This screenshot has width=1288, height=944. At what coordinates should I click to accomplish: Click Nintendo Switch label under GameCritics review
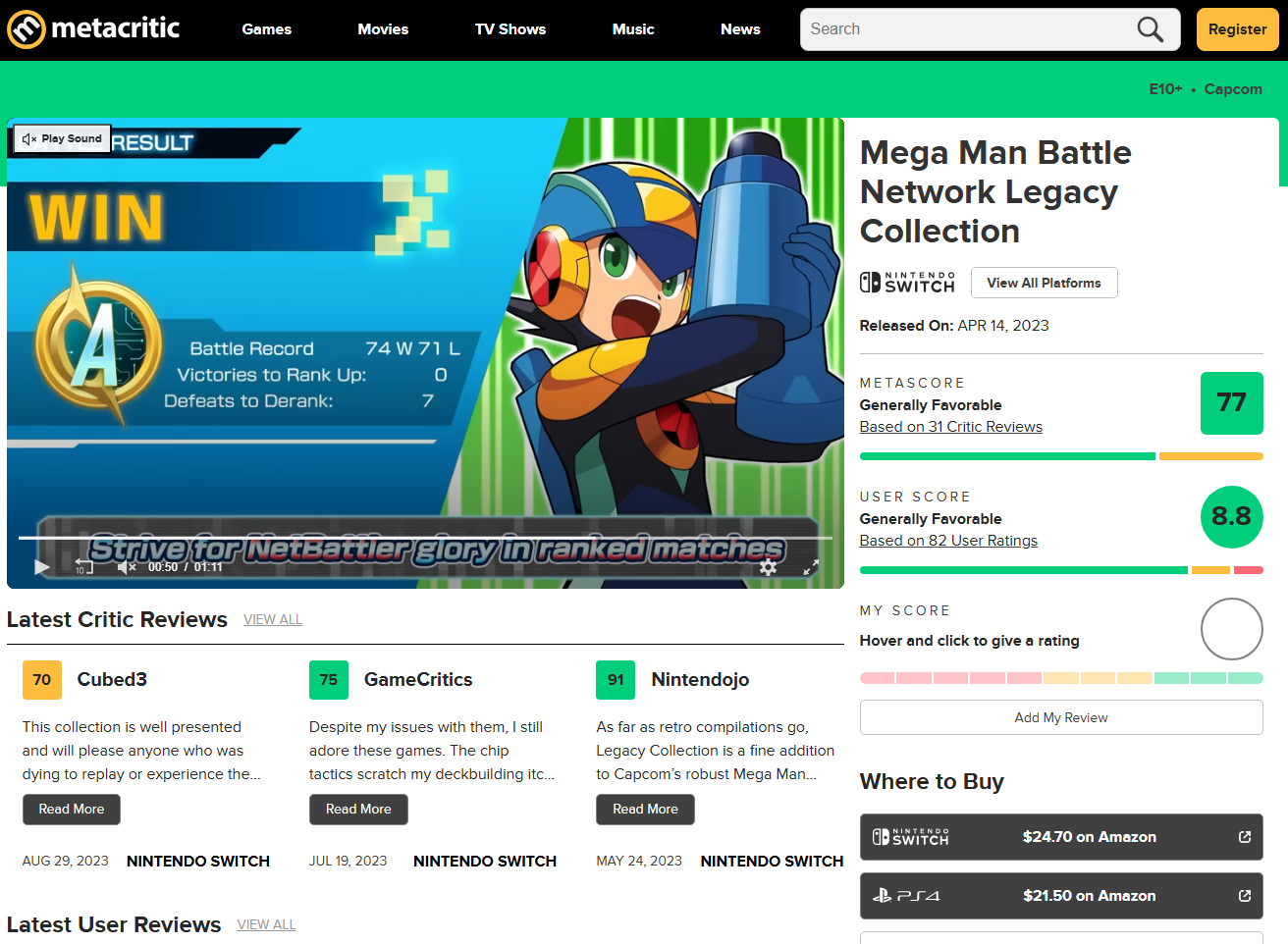click(x=485, y=862)
